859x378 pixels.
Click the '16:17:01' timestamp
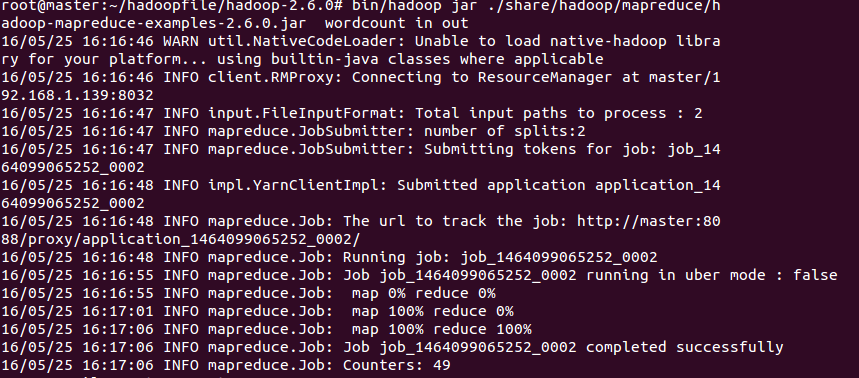click(x=118, y=311)
